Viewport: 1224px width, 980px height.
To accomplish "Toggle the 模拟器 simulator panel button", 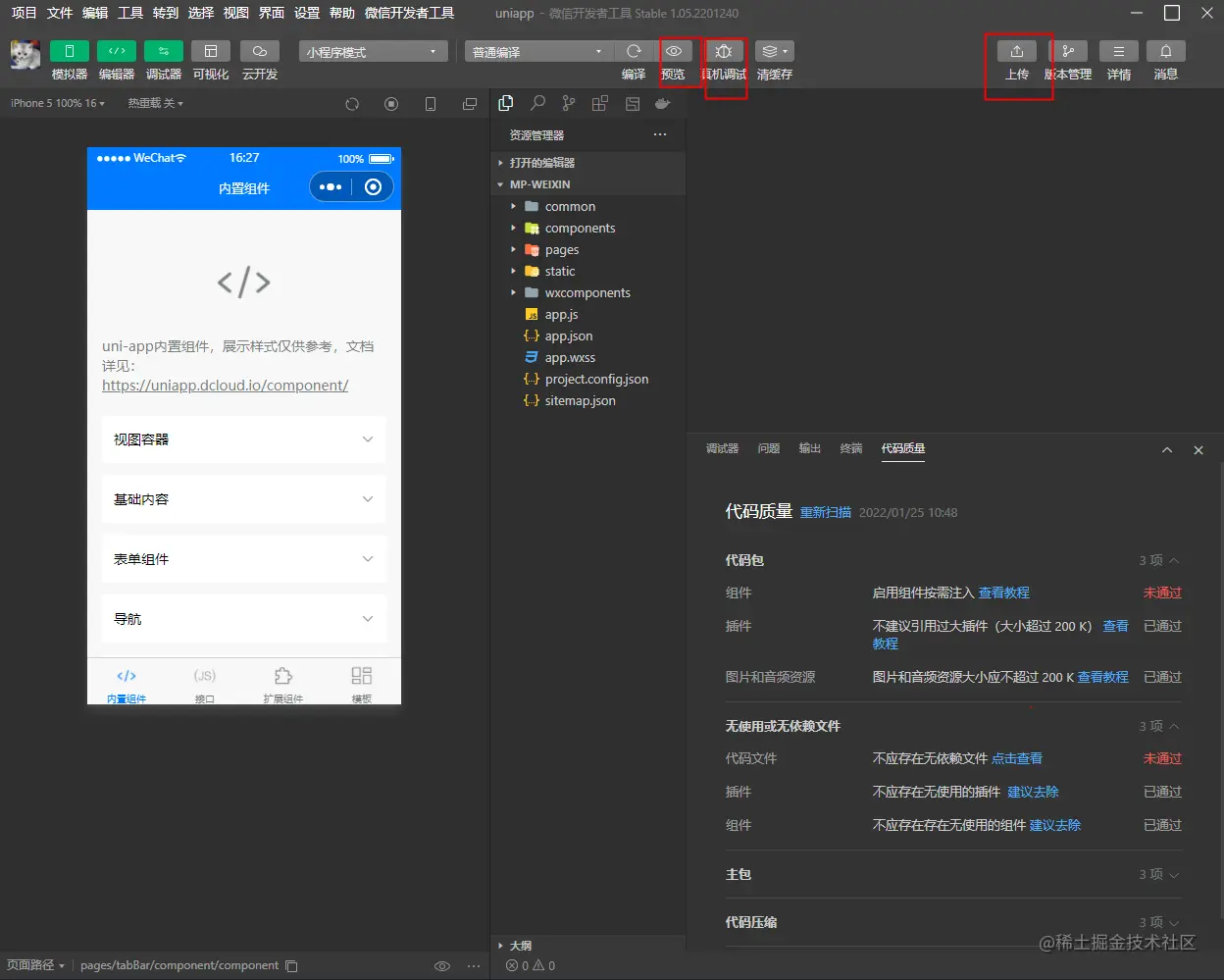I will point(70,51).
